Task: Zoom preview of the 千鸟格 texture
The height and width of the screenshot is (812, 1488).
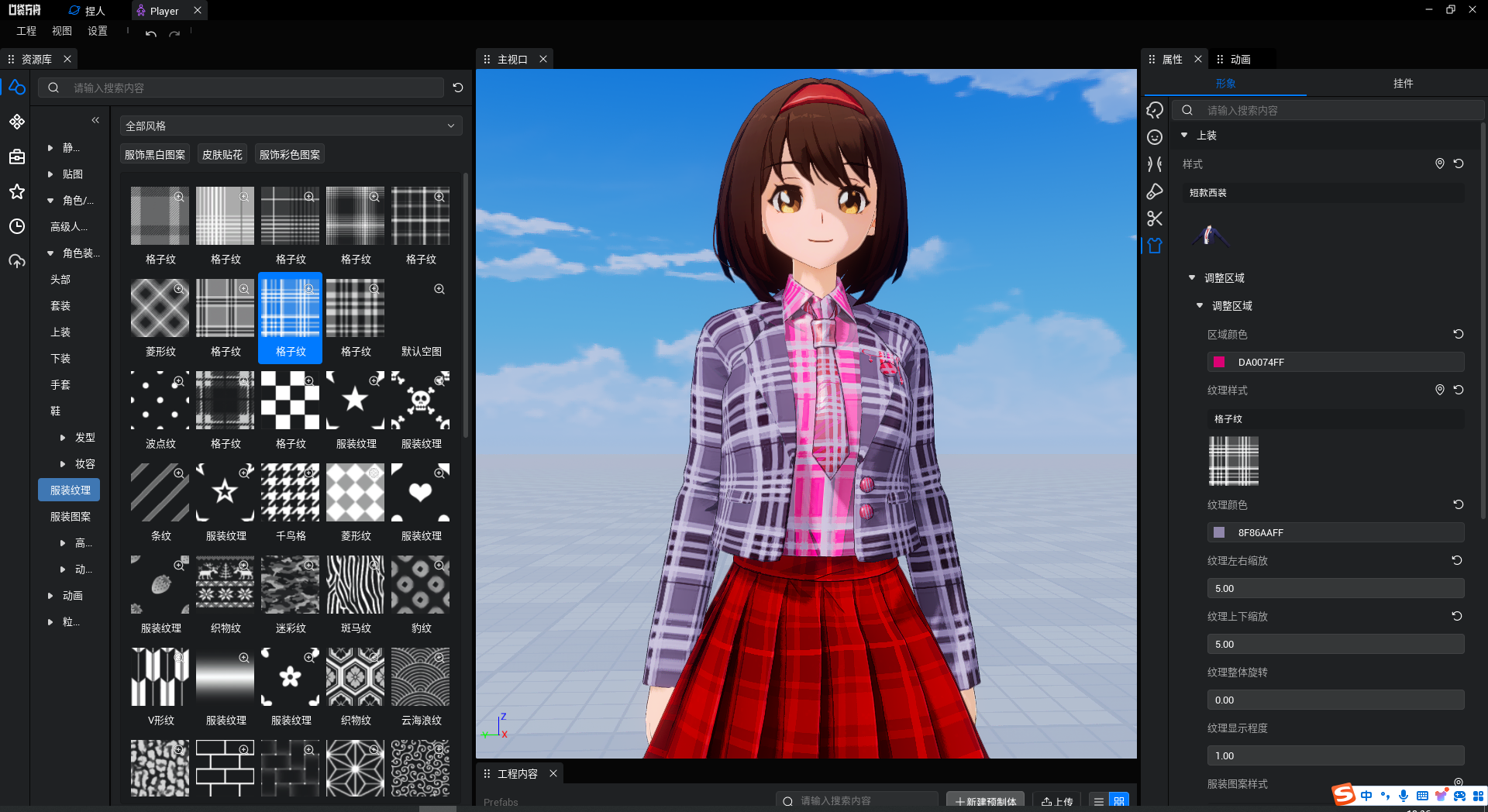Action: pos(309,473)
